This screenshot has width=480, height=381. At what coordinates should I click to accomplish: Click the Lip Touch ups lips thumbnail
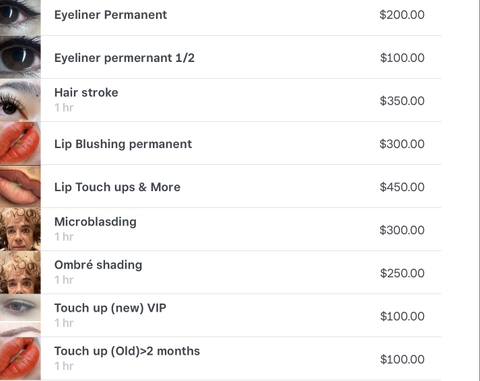coord(20,186)
